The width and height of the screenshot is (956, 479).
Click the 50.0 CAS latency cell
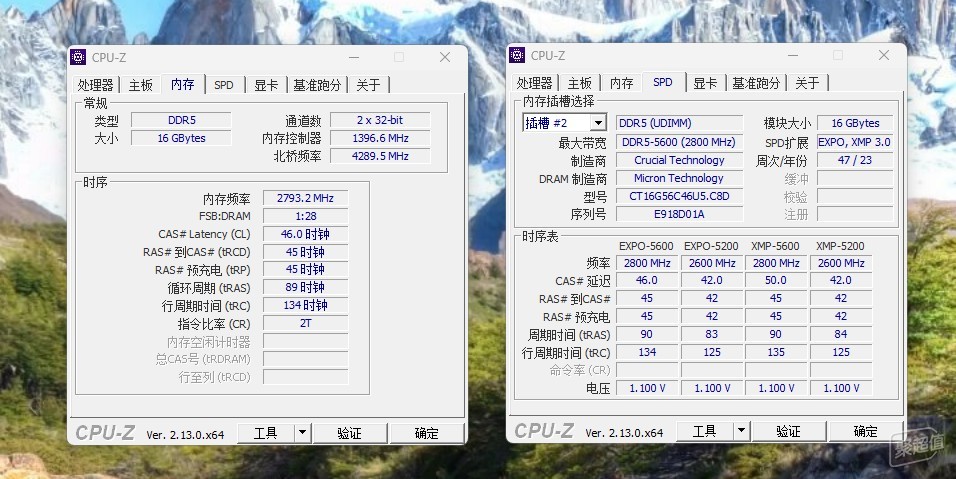[x=776, y=280]
